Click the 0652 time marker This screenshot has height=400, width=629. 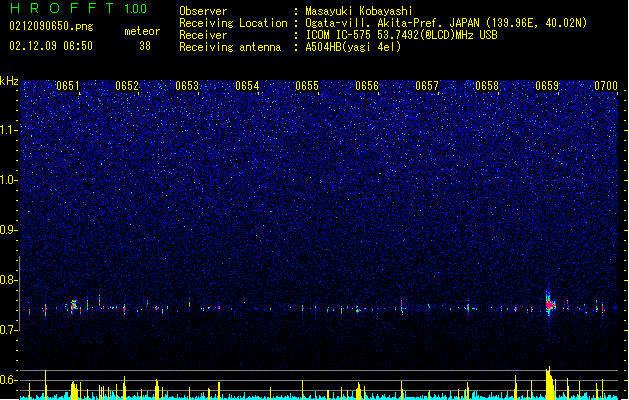pos(127,86)
